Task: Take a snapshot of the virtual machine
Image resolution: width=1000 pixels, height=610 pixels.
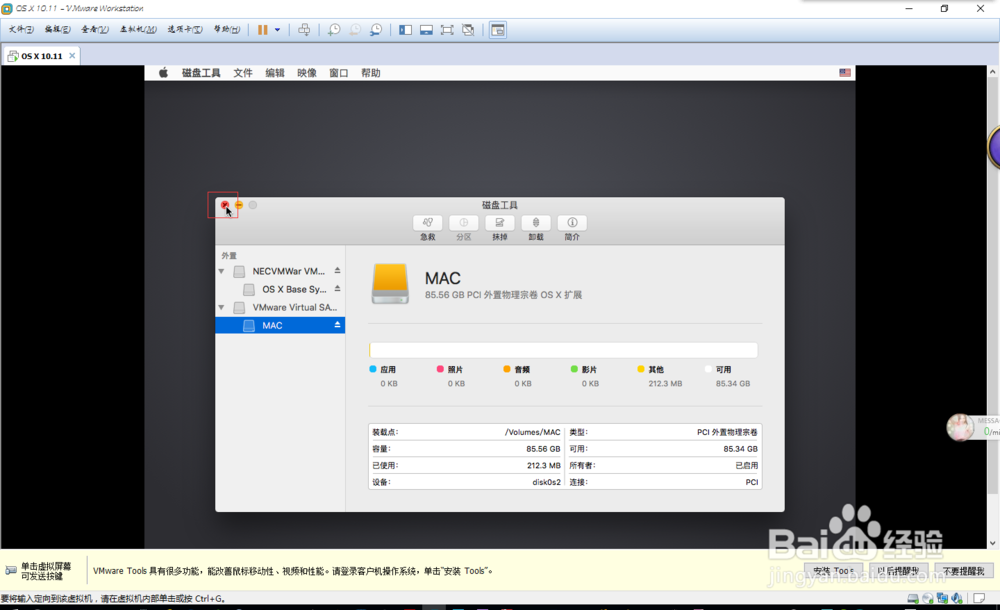Action: tap(334, 30)
